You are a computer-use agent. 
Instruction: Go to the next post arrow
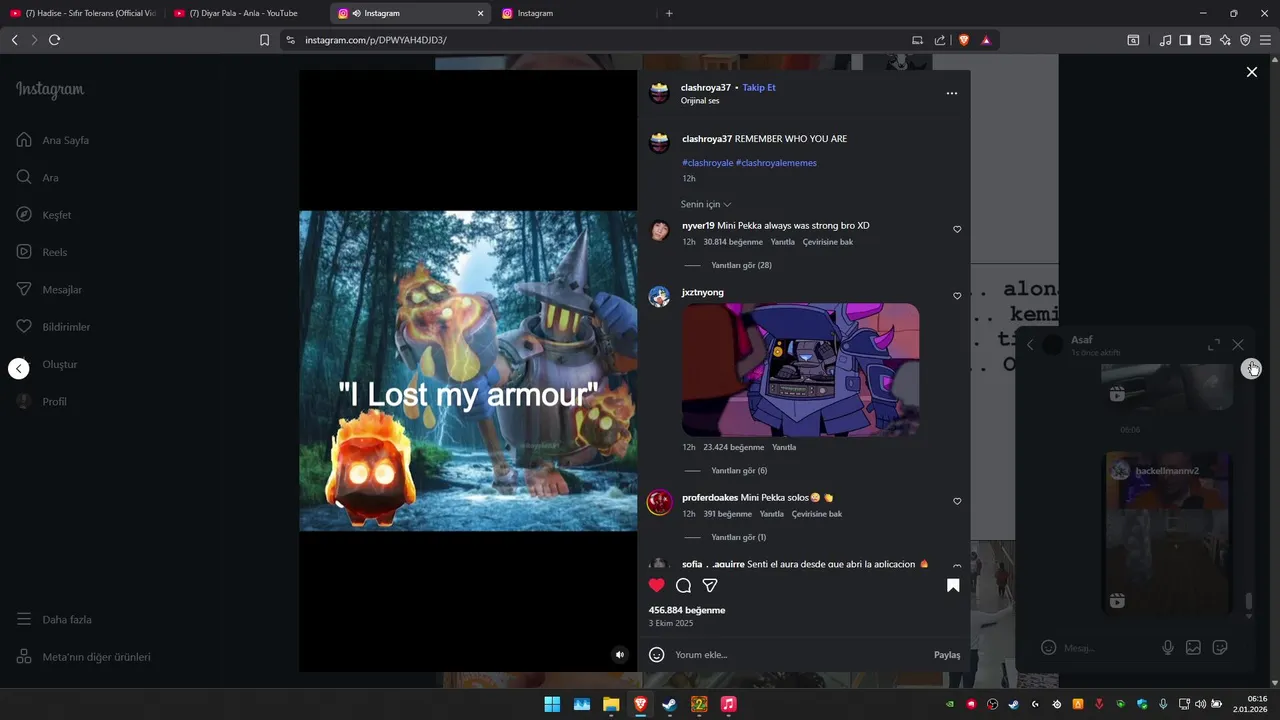coord(1251,368)
